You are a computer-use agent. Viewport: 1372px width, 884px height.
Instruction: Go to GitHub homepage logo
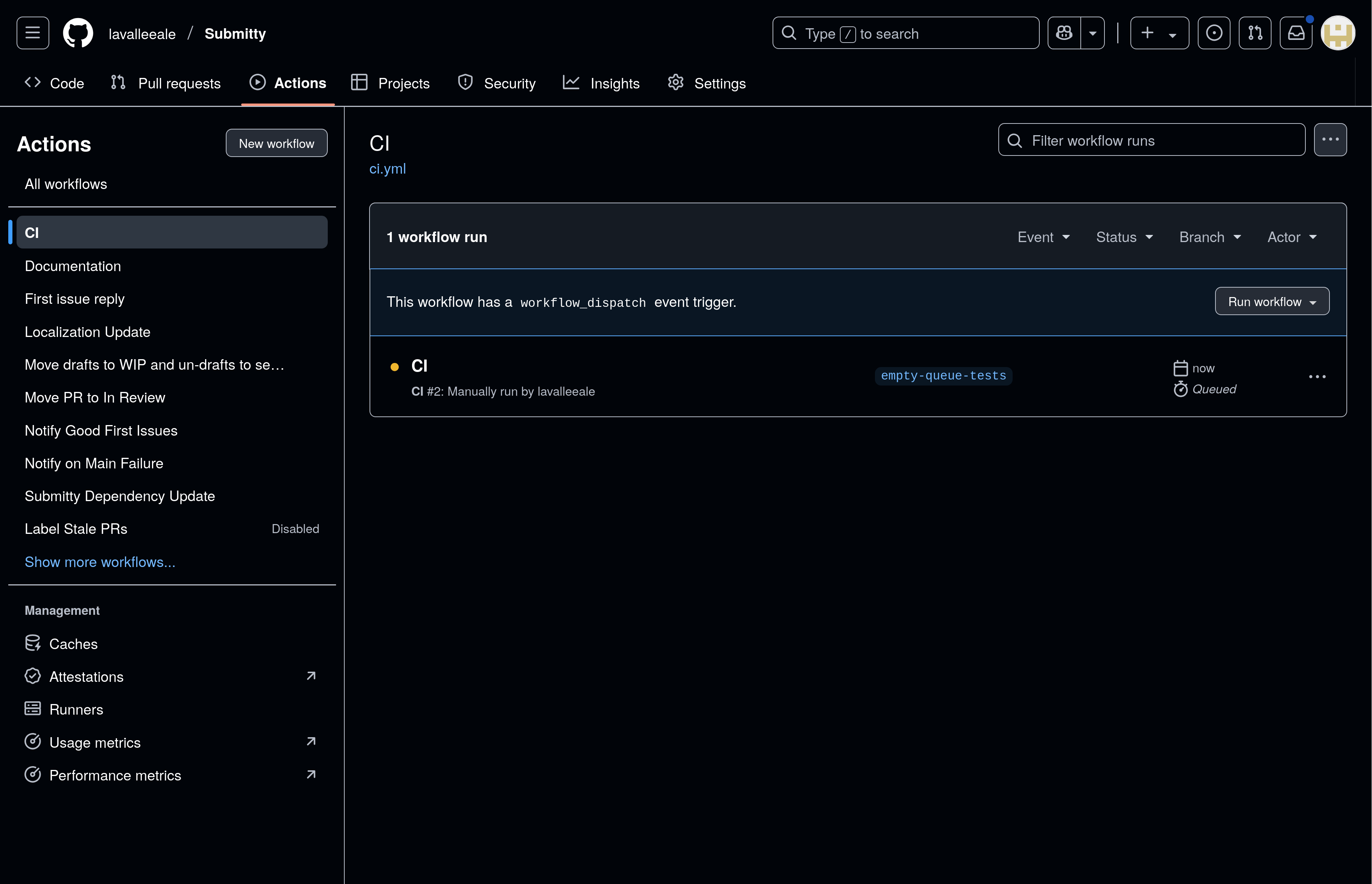pos(78,33)
